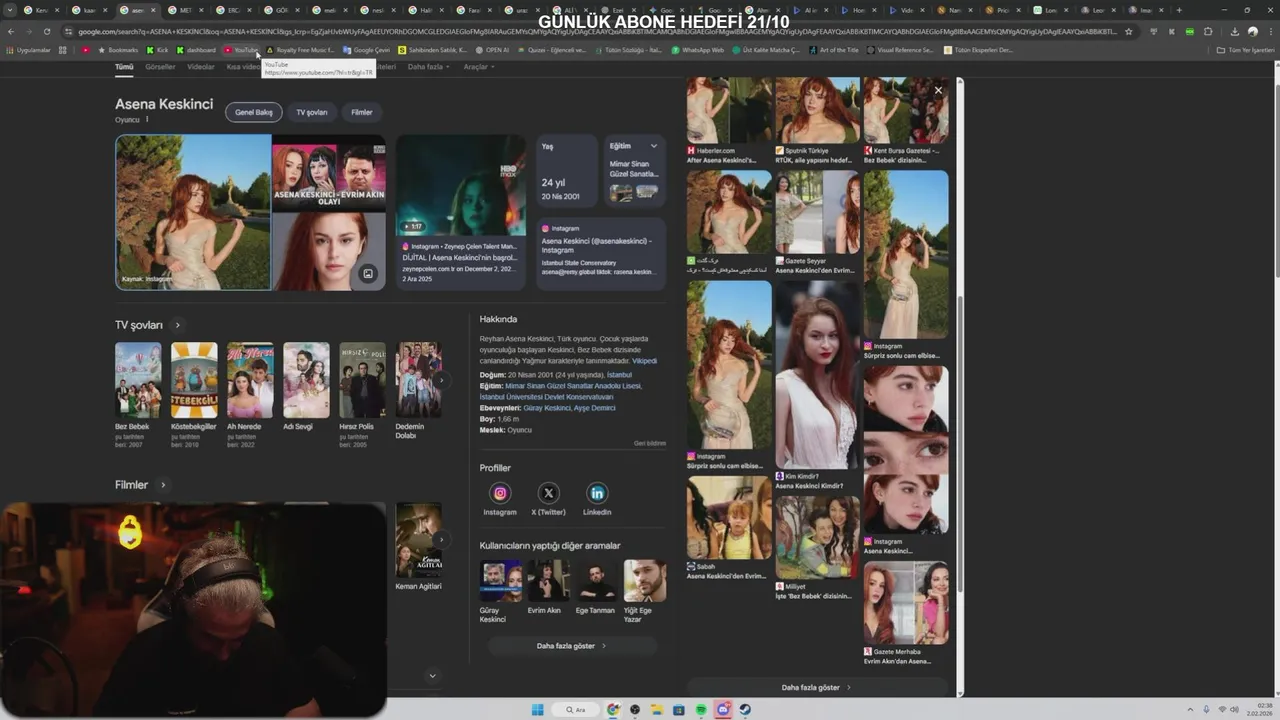Select TV şovları chip
Image resolution: width=1280 pixels, height=720 pixels.
[312, 112]
